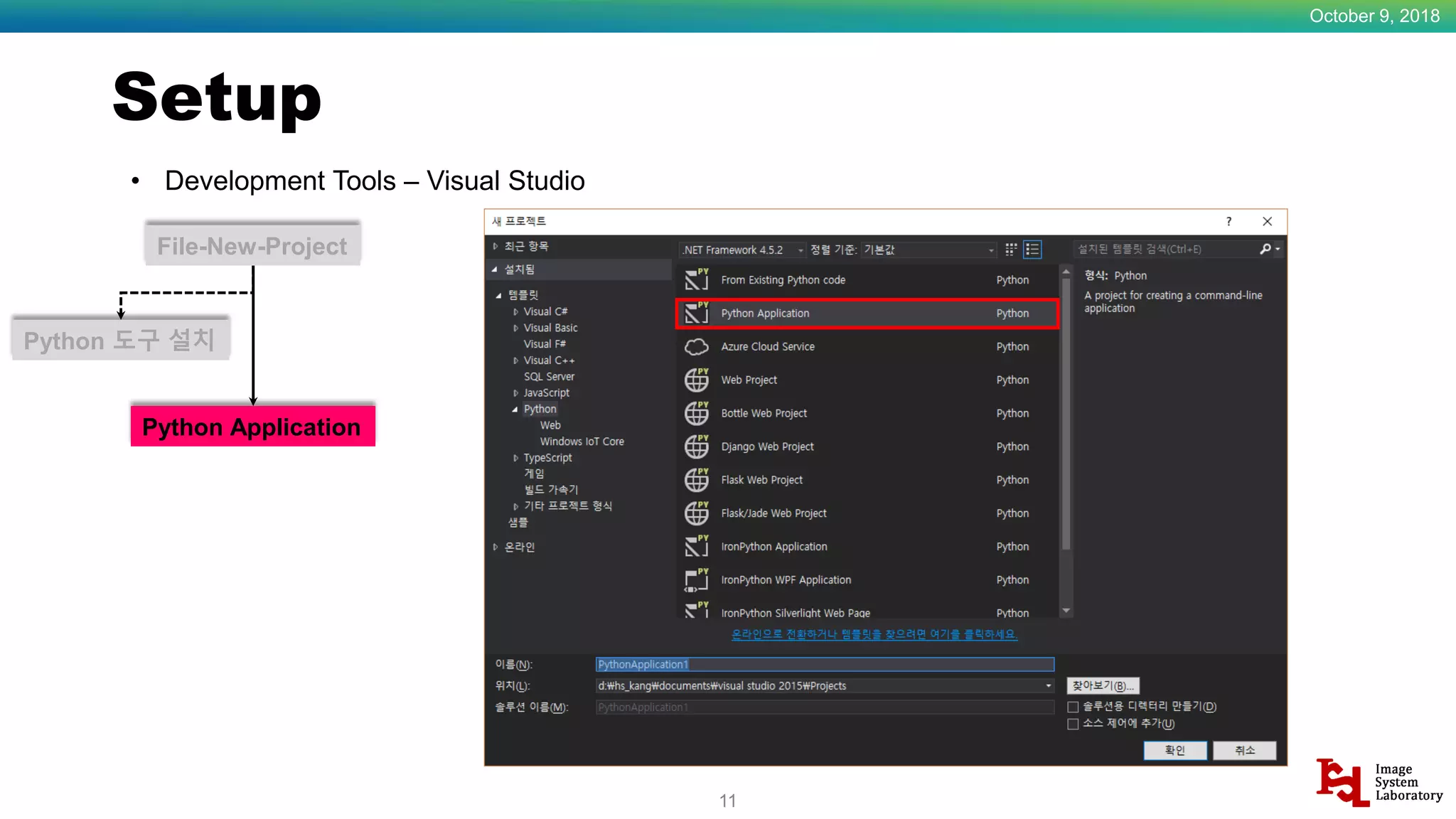
Task: Collapse the 설치됨 section
Action: click(495, 269)
